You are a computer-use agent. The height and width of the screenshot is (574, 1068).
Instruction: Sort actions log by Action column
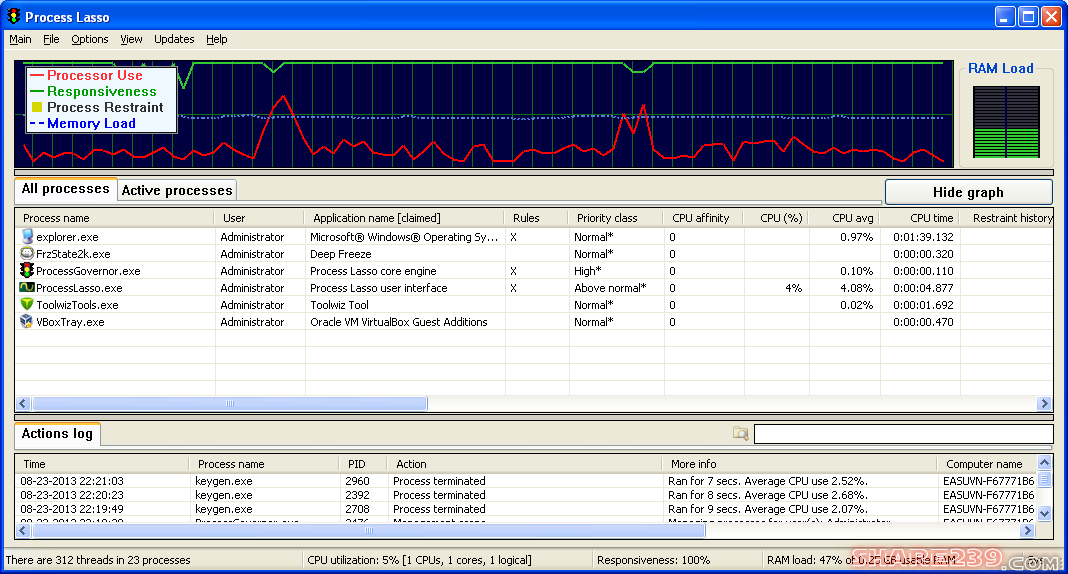tap(524, 464)
